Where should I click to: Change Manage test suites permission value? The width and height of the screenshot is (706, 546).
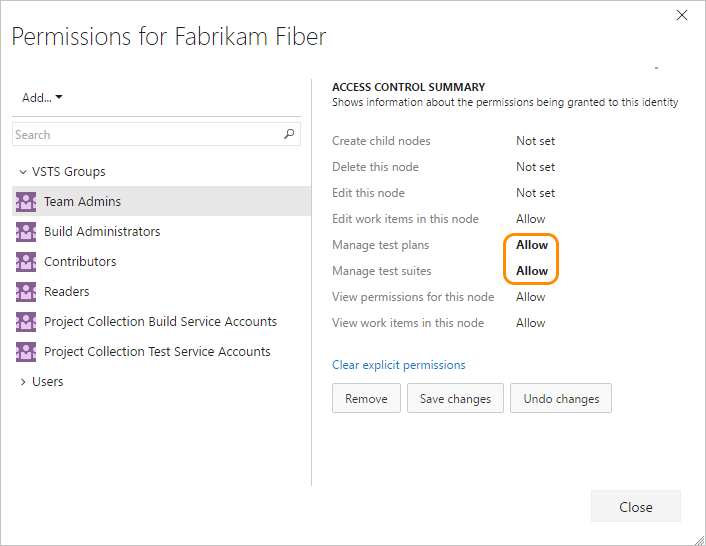[532, 271]
